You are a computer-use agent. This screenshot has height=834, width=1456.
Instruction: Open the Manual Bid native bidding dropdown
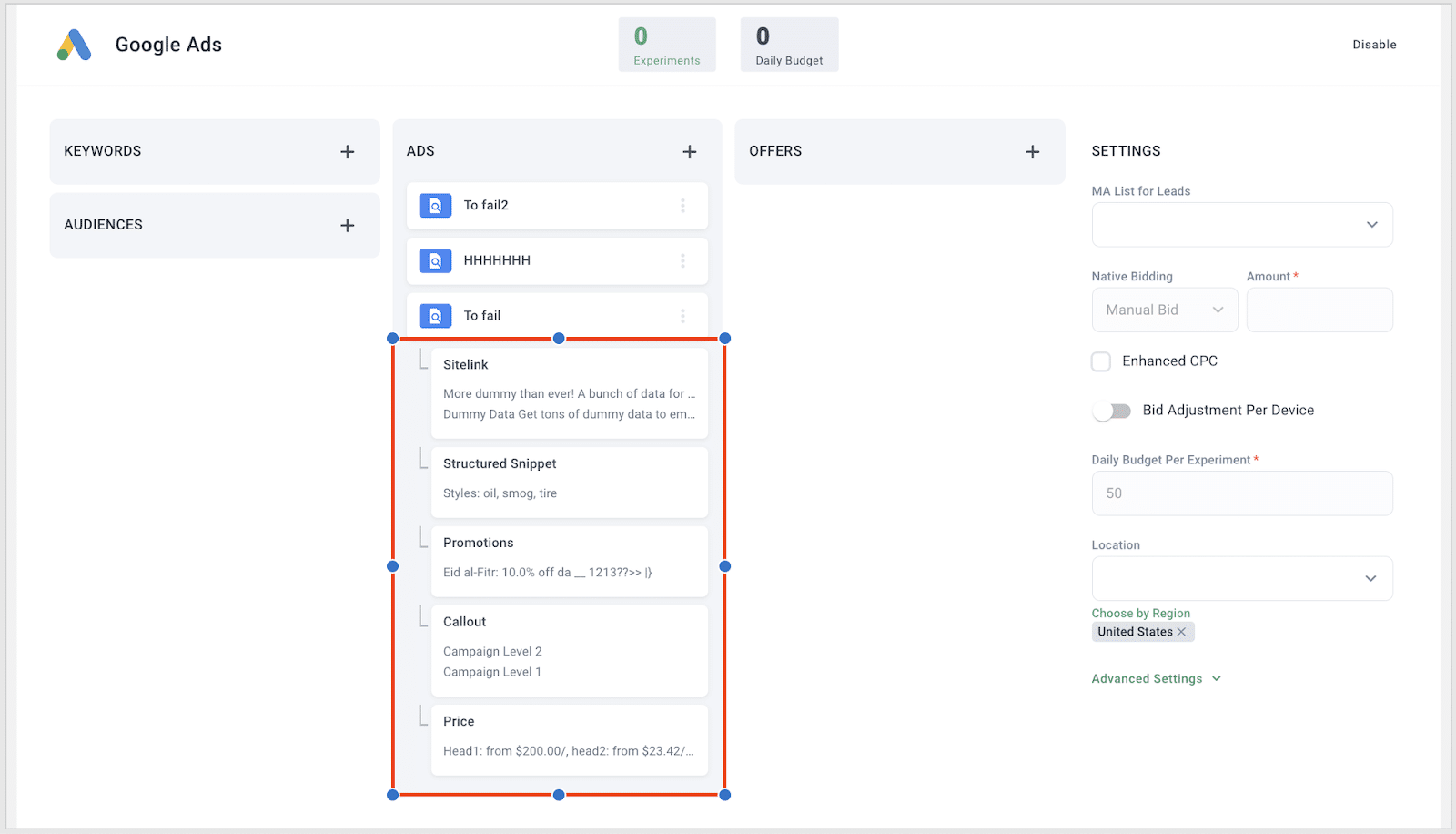coord(1165,310)
